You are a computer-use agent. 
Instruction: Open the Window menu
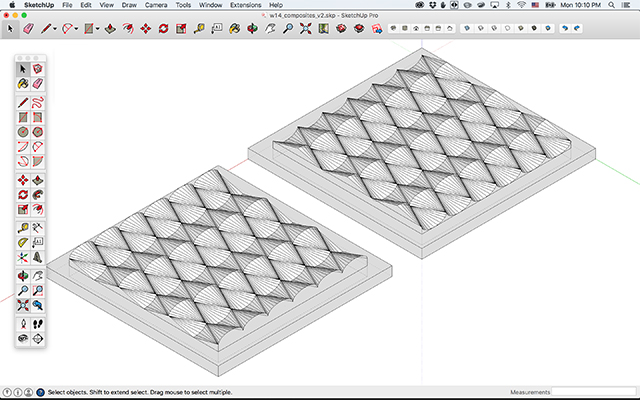point(211,5)
